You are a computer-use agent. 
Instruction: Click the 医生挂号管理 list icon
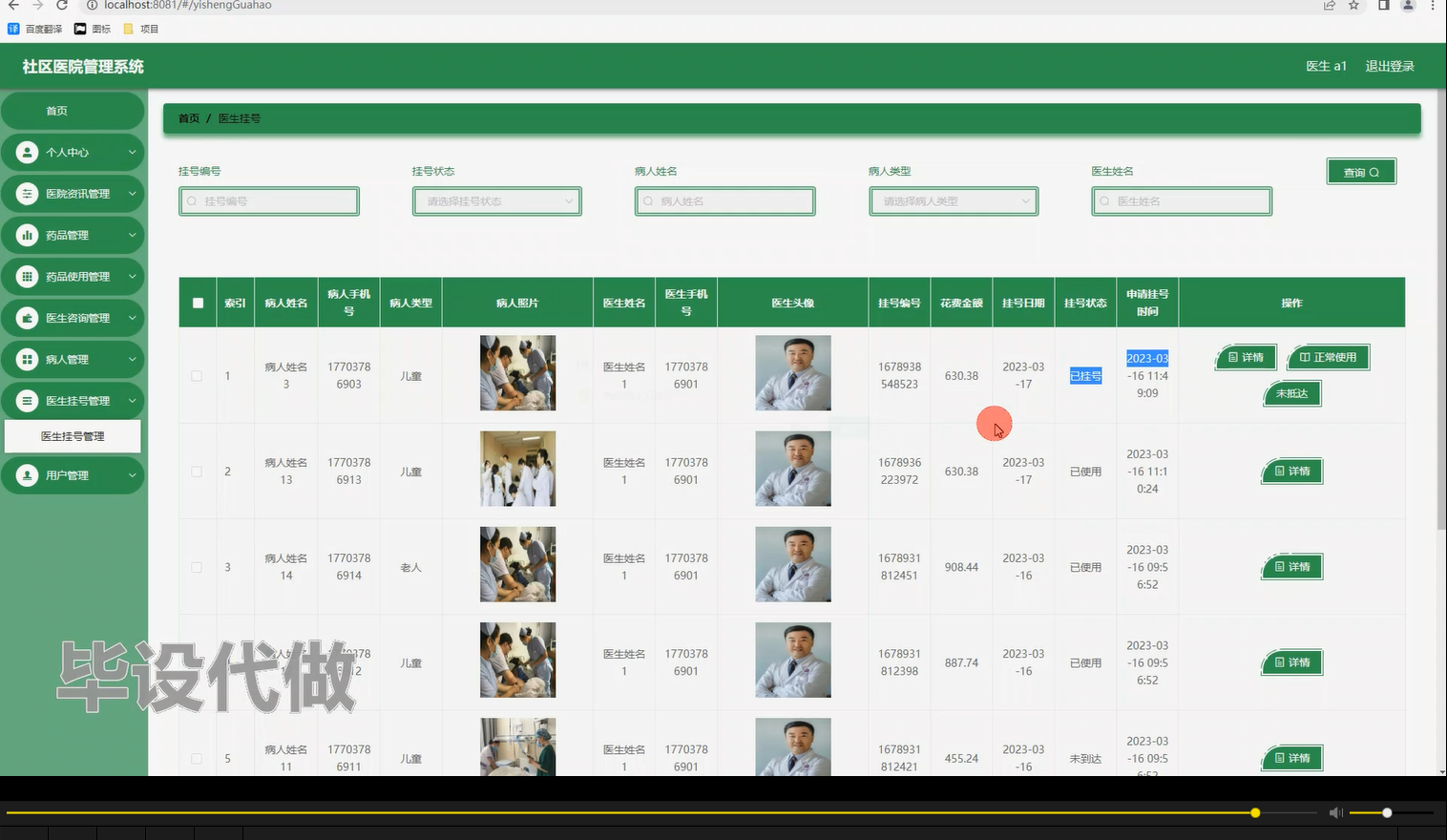28,401
